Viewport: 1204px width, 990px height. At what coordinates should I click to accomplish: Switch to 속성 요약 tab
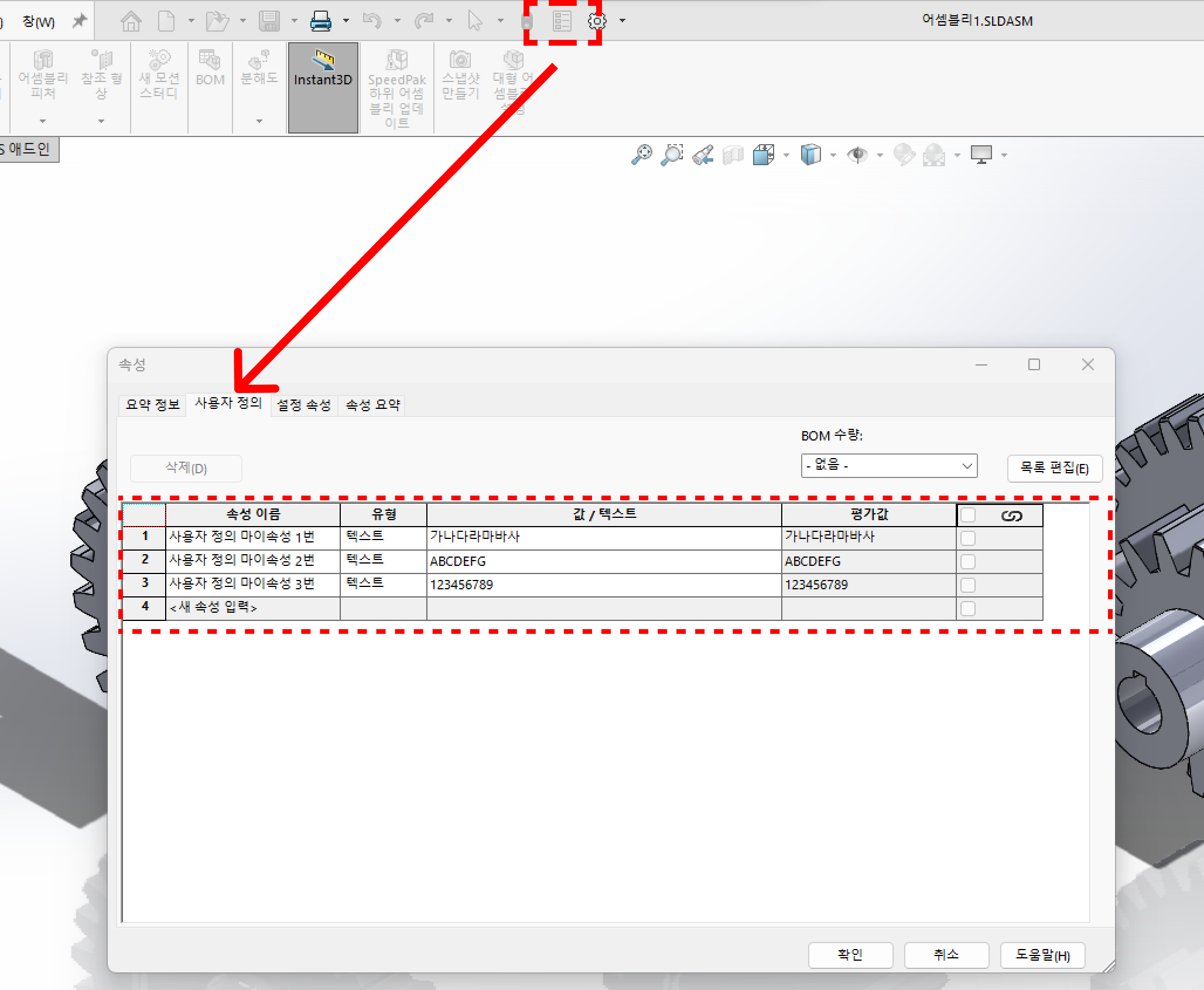click(372, 405)
